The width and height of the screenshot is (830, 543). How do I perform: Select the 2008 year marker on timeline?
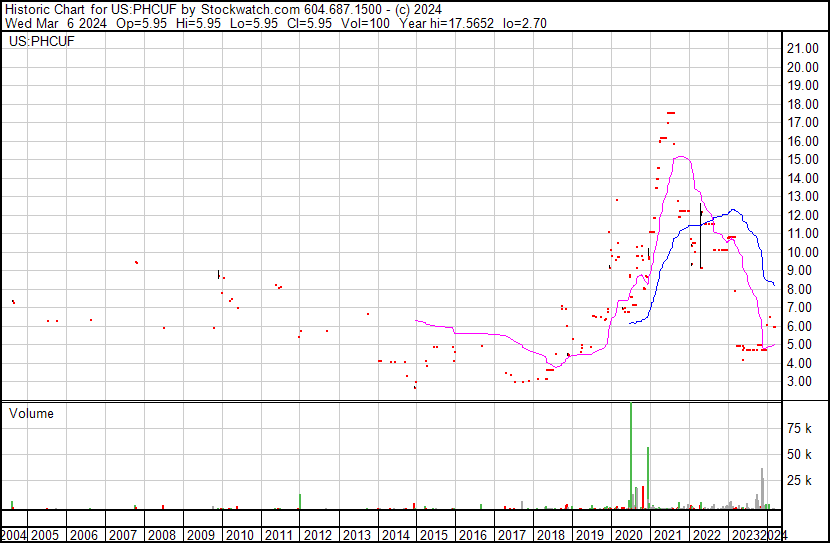(162, 534)
